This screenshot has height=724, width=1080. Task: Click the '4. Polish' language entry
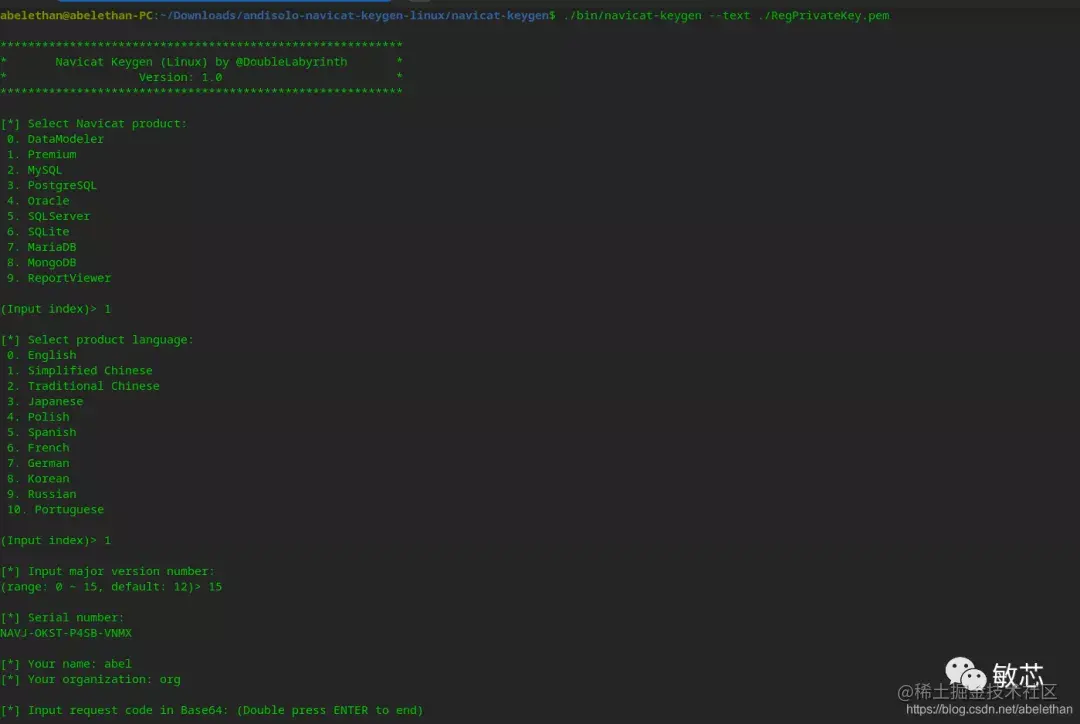pos(39,417)
